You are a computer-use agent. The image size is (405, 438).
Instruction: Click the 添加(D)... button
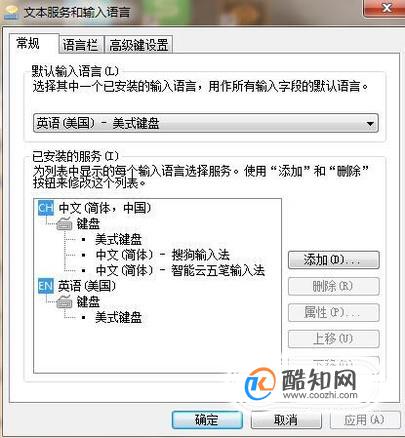(x=334, y=260)
